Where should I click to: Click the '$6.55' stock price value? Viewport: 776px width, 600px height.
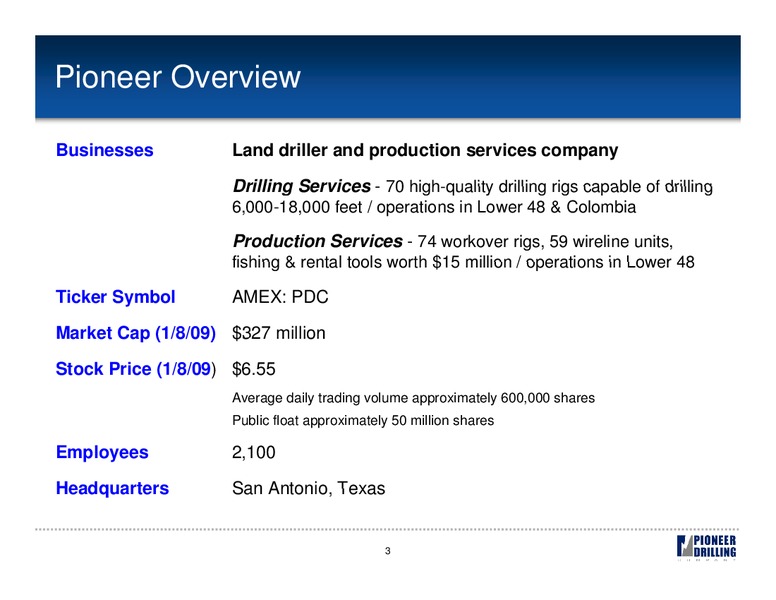(253, 369)
